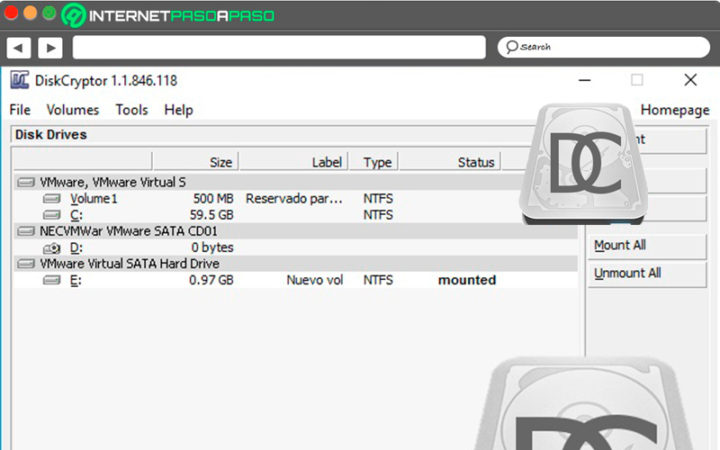
Task: Click the E: drive icon
Action: pyautogui.click(x=52, y=280)
